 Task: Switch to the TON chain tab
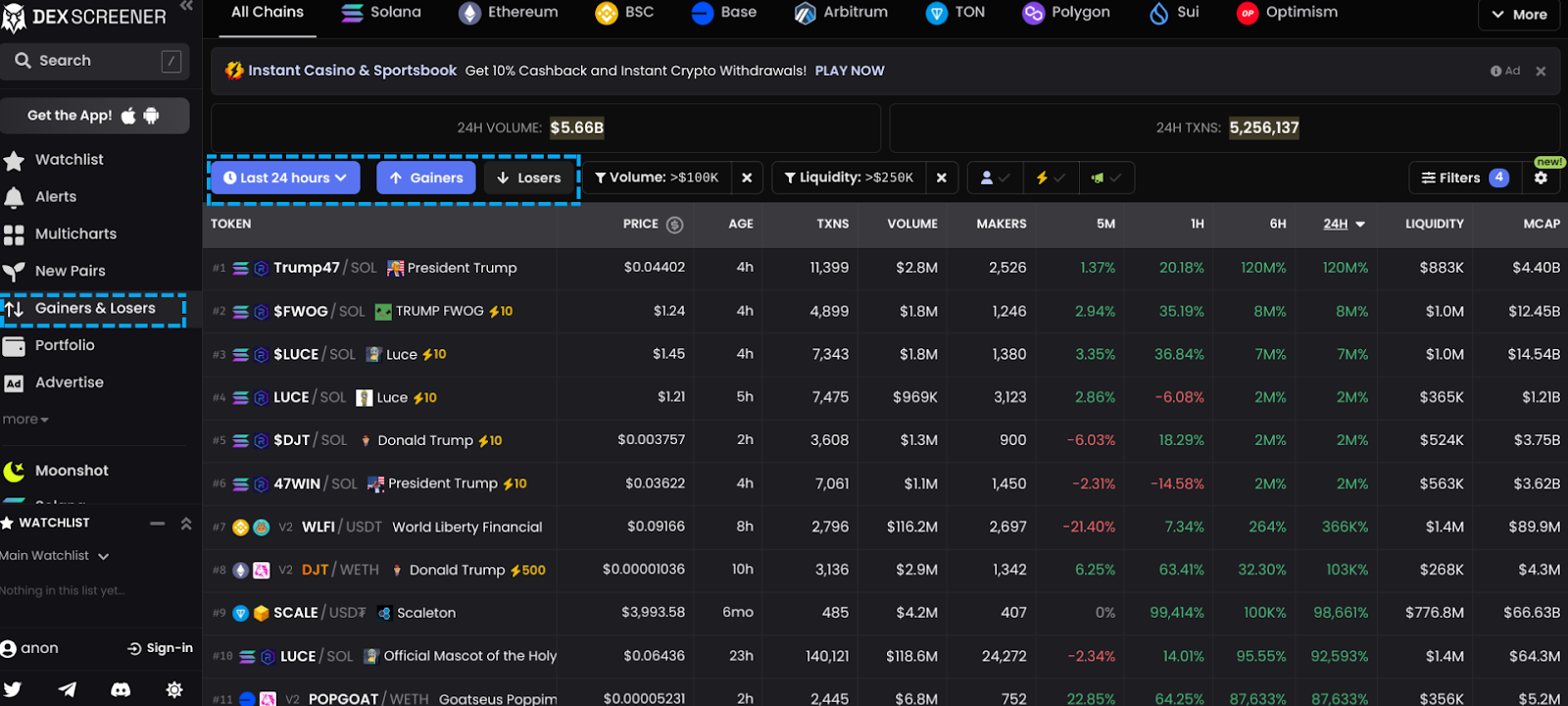[x=955, y=13]
